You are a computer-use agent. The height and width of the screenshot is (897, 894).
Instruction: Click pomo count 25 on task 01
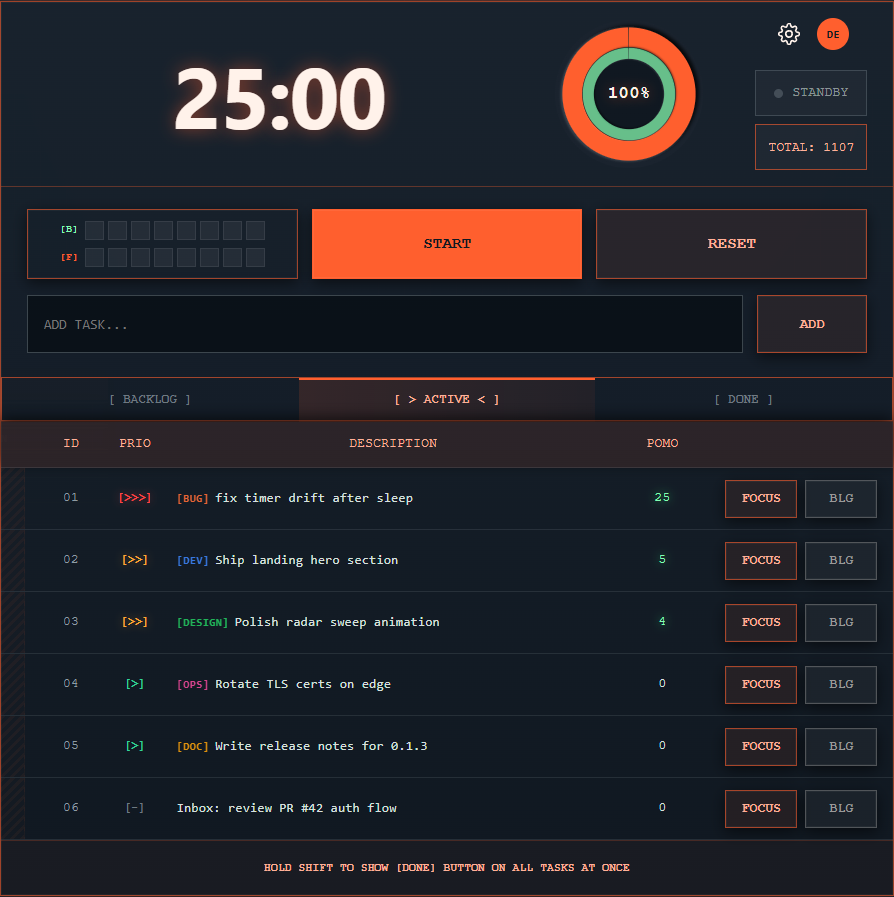point(662,497)
